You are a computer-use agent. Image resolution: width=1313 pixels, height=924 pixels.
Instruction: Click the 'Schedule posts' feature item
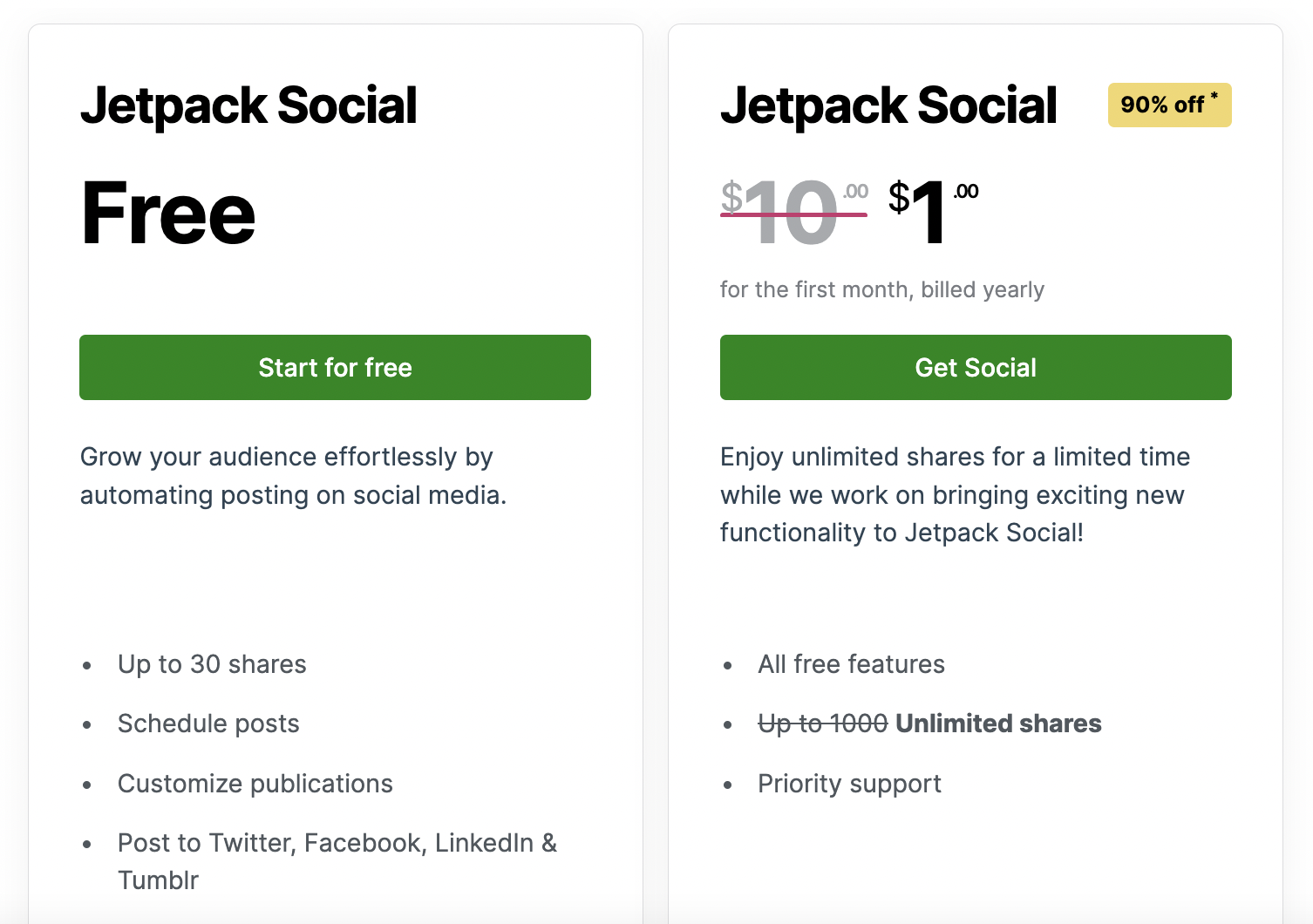click(x=208, y=724)
